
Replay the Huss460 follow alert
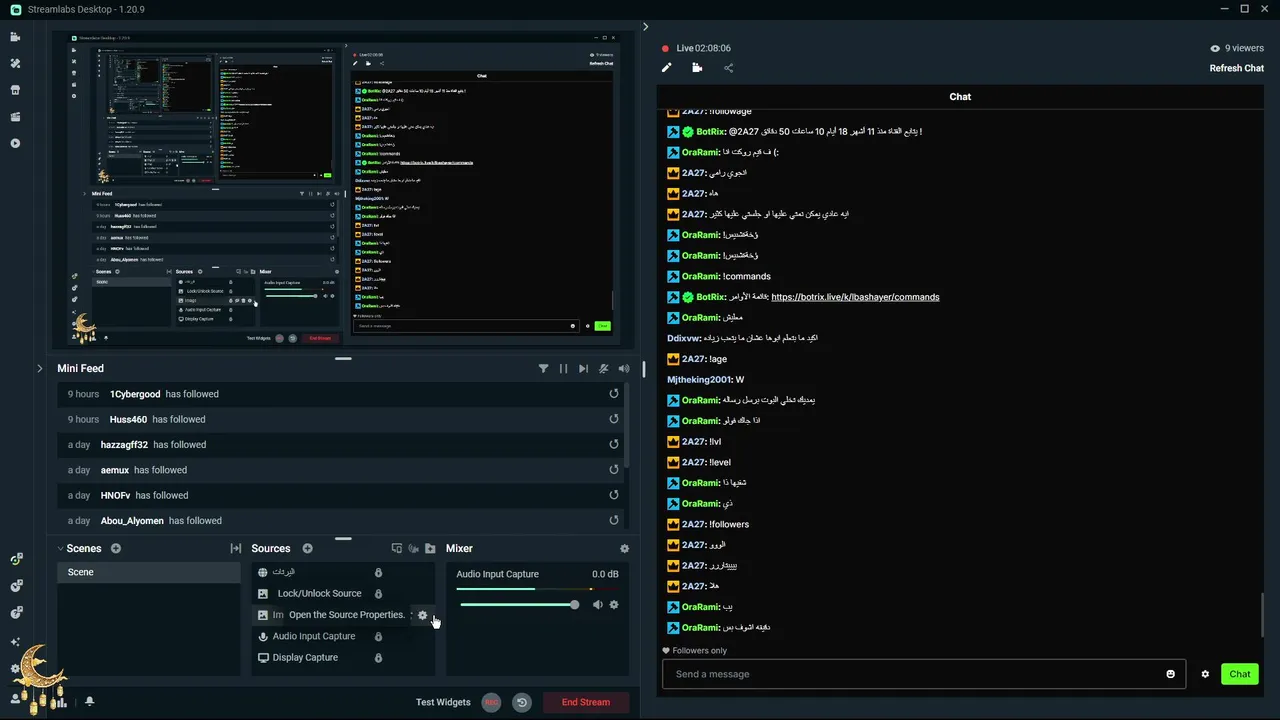(614, 419)
